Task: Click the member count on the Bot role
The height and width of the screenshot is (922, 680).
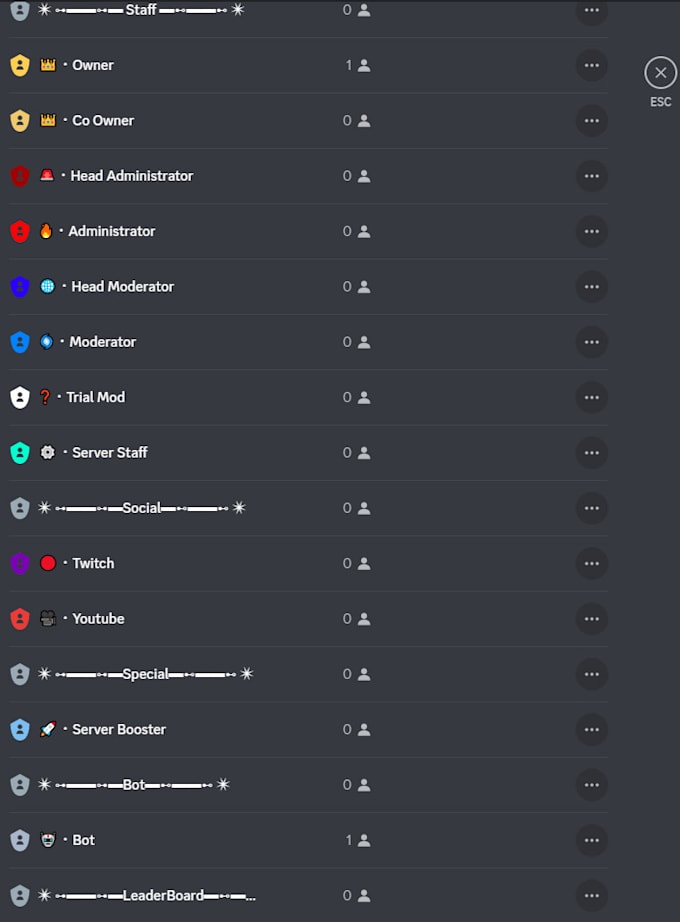Action: 357,840
